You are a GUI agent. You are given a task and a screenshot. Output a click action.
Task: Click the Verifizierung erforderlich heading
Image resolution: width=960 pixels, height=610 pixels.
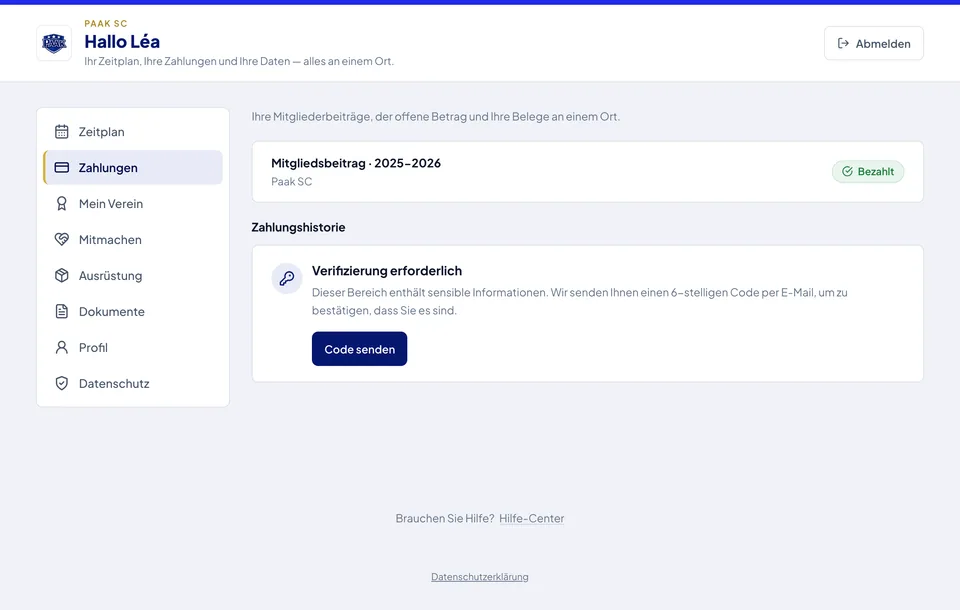point(387,271)
